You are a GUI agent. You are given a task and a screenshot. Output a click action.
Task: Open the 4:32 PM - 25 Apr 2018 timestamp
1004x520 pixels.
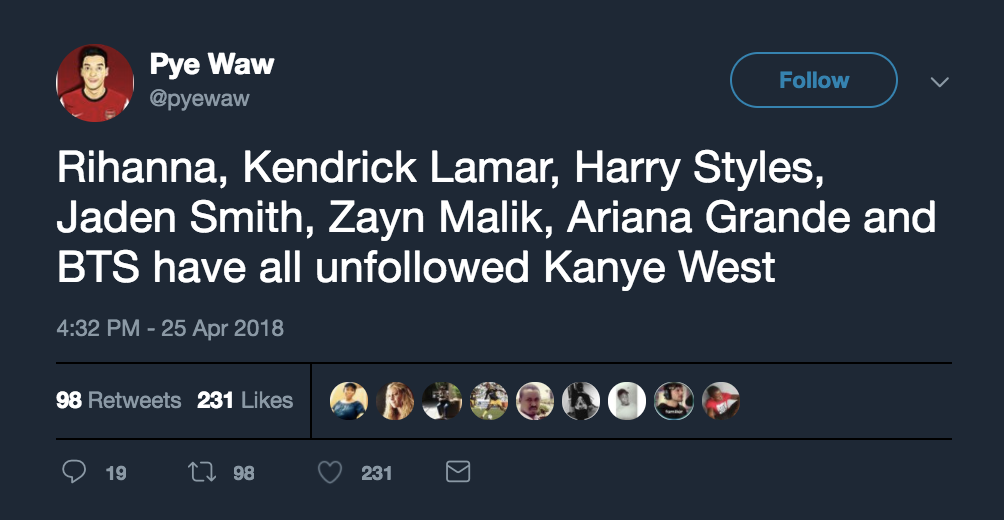170,327
